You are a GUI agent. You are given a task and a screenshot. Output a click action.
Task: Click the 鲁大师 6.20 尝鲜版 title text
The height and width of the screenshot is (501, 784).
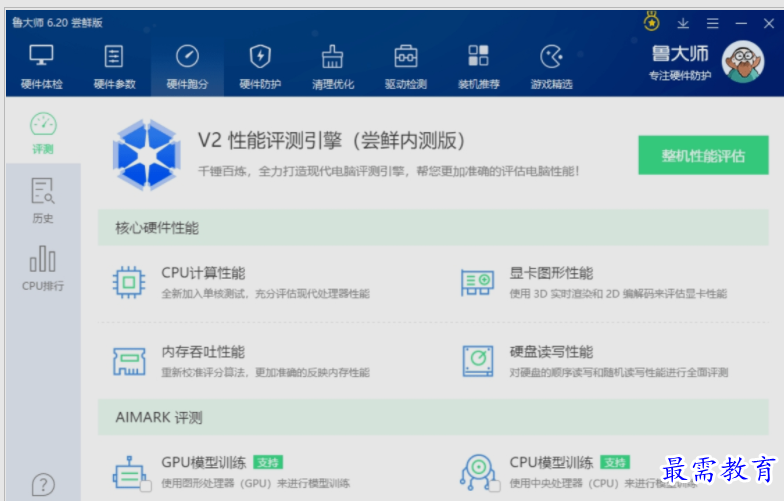[57, 22]
